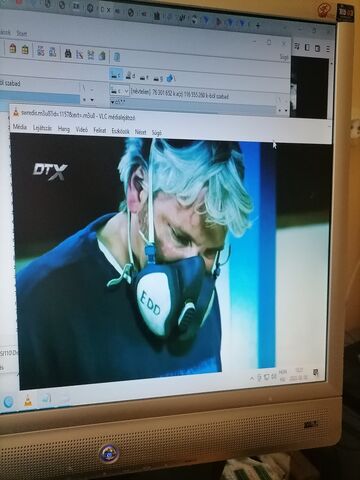
Task: Click the second yellow package icon in Total Commander toolbar
Action: (x=25, y=50)
